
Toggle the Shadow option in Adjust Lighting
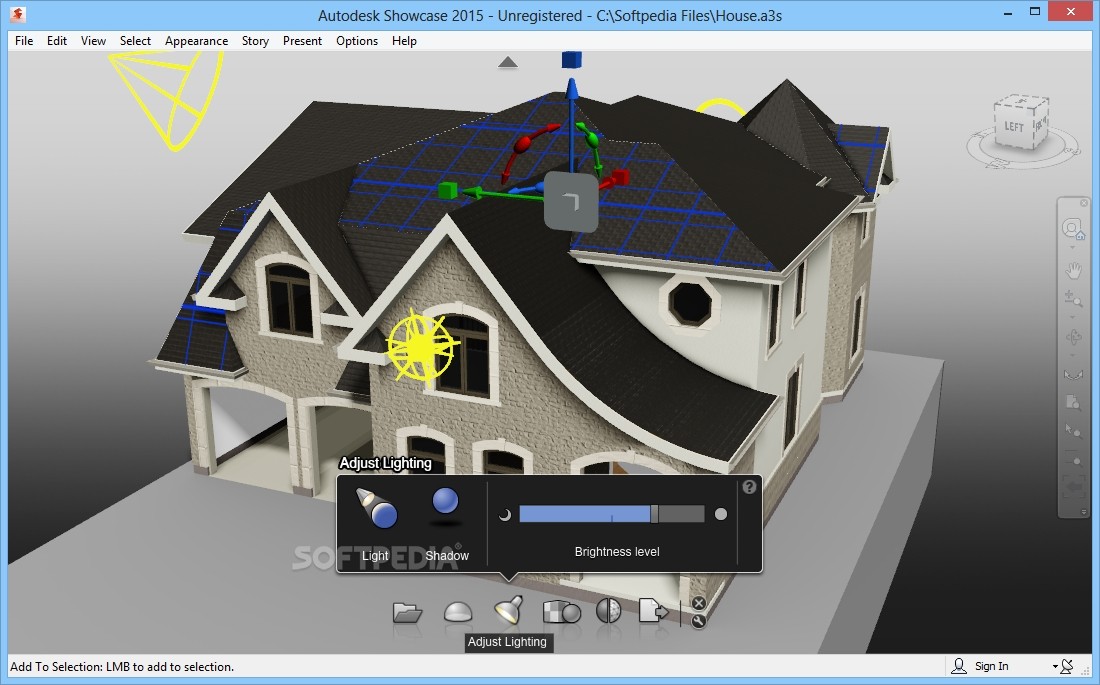click(446, 524)
